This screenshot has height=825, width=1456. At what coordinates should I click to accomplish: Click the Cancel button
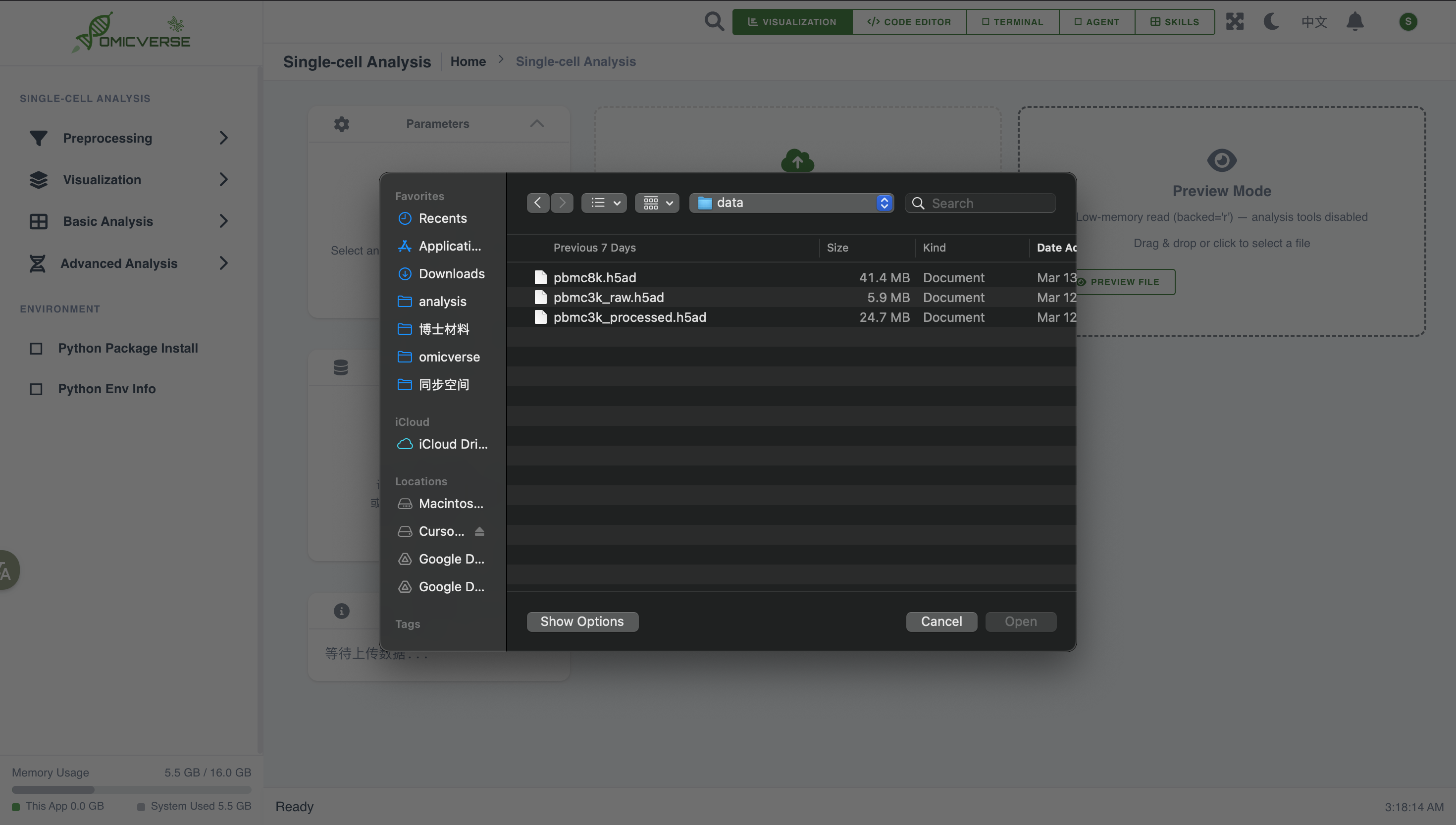(x=941, y=621)
